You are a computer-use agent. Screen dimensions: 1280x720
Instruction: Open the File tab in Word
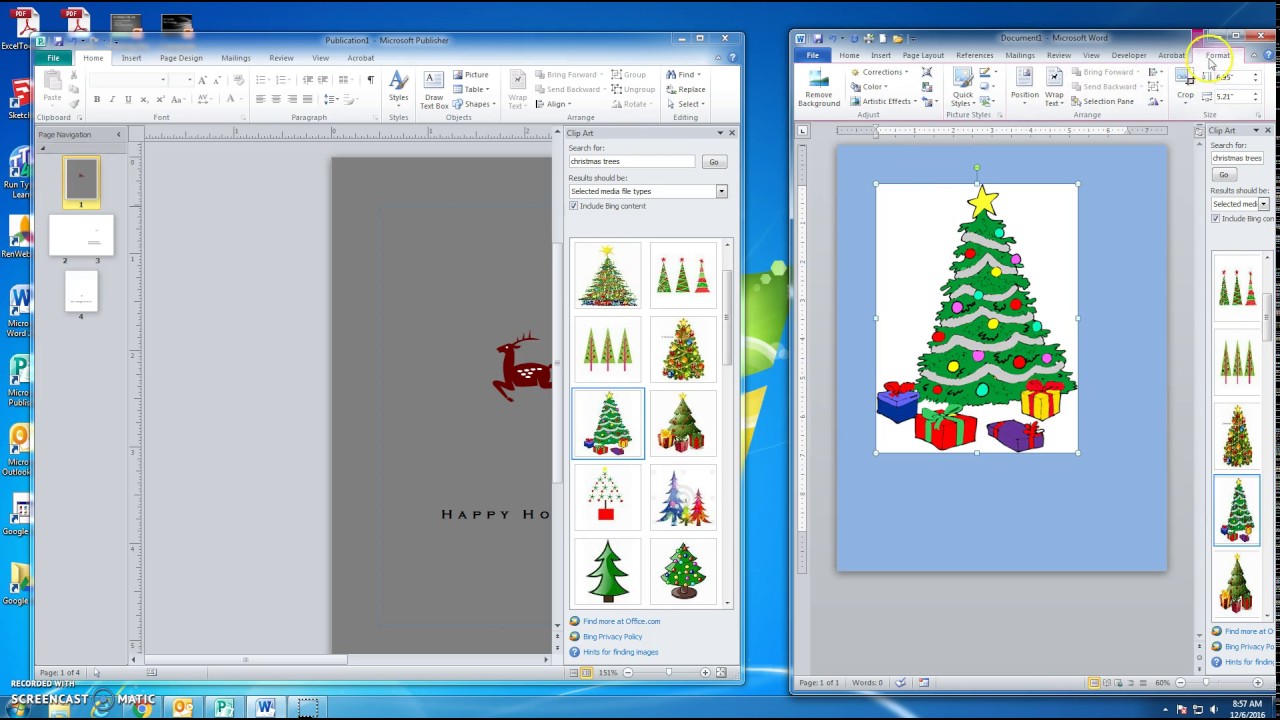[813, 56]
